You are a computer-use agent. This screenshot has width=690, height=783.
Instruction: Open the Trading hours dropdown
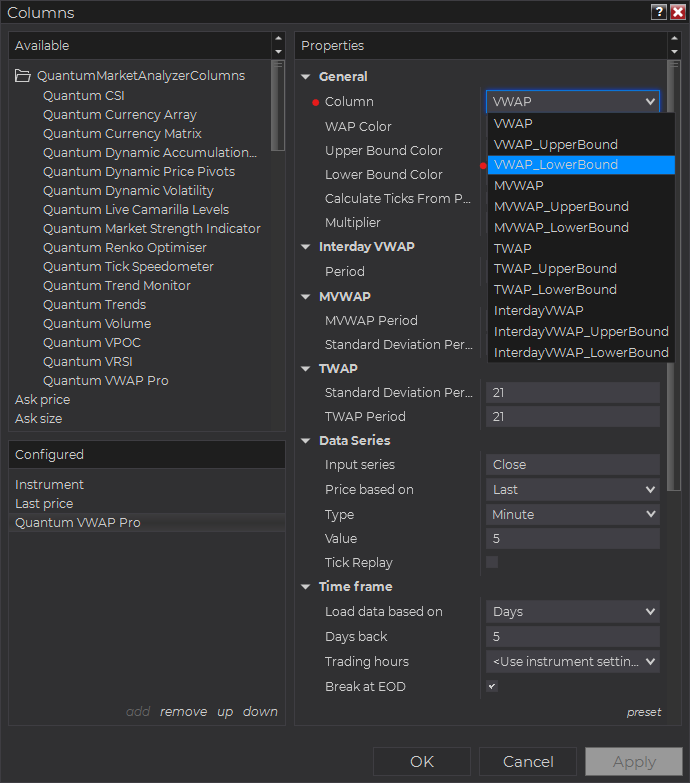[573, 662]
